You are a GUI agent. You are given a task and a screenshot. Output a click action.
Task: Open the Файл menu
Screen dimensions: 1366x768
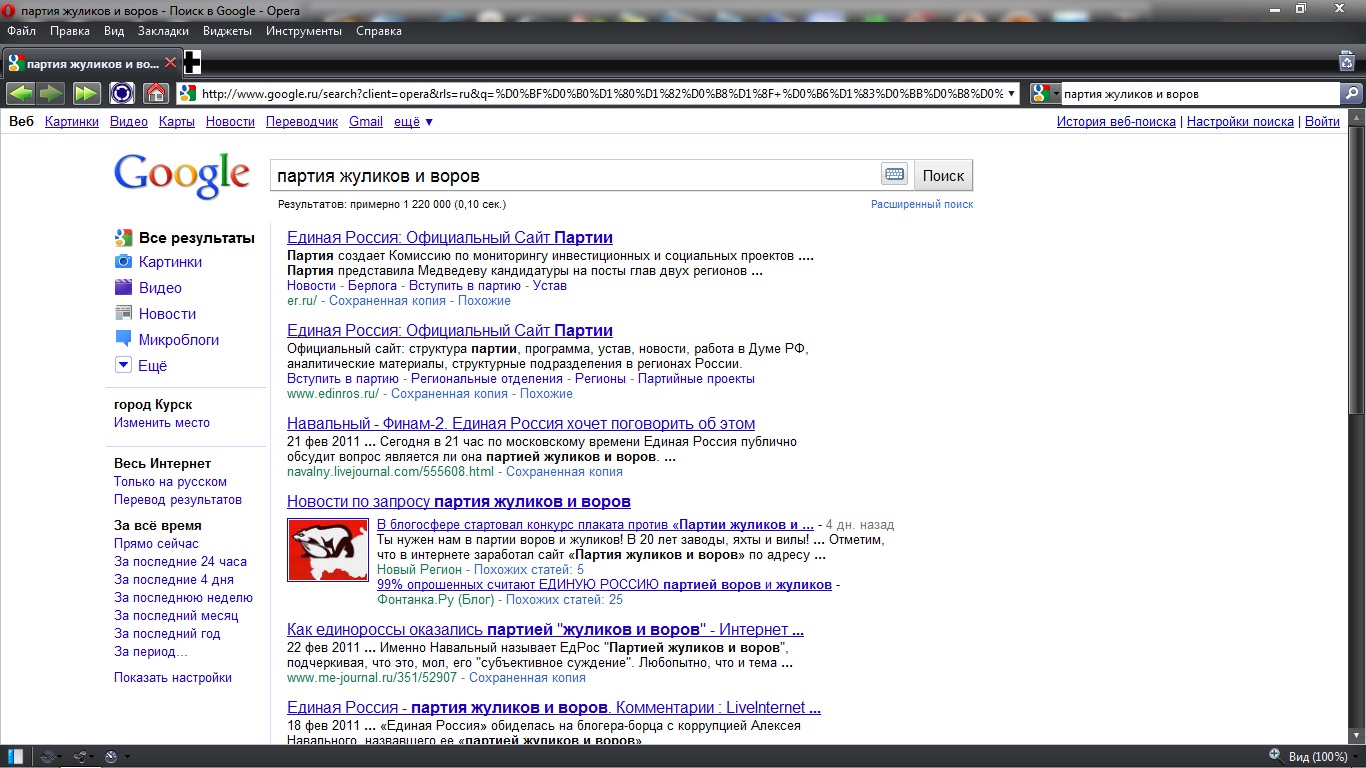[21, 31]
